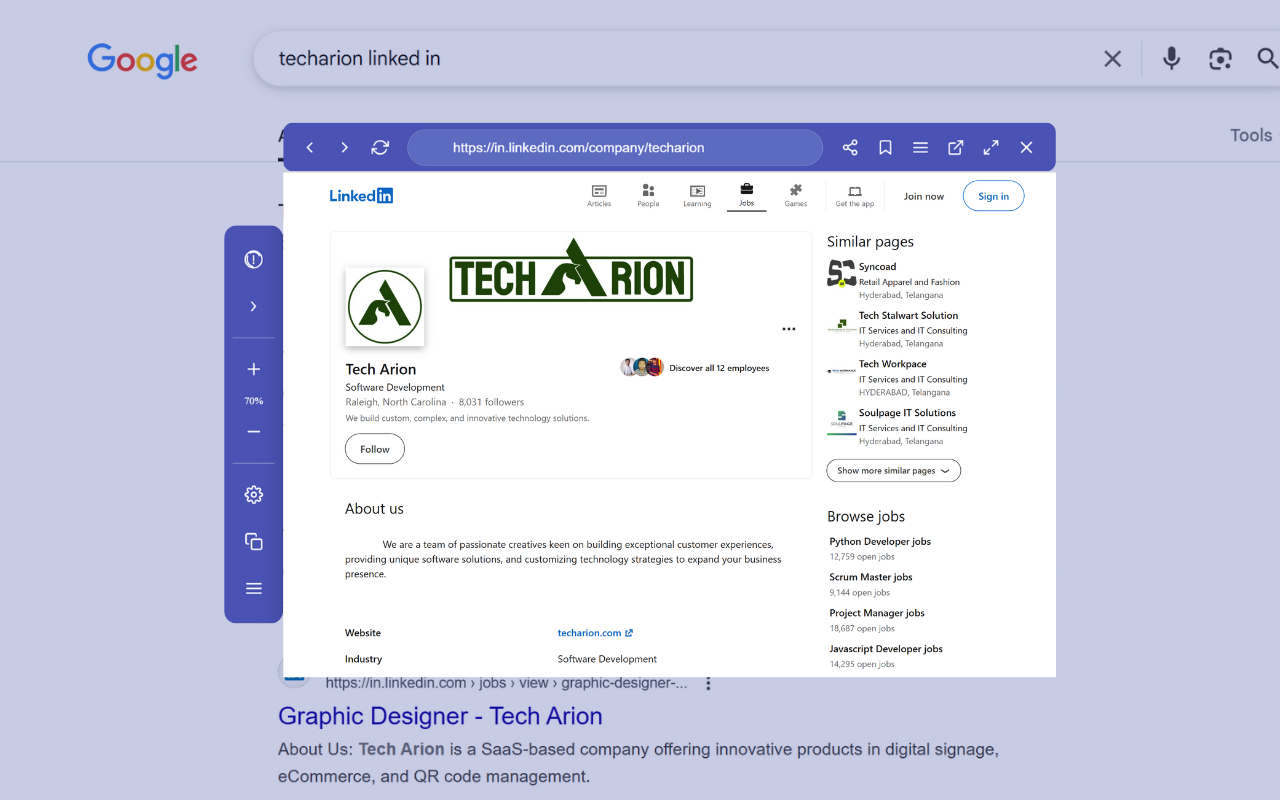This screenshot has height=800, width=1280.
Task: Click the Tech Arion banner image
Action: point(571,270)
